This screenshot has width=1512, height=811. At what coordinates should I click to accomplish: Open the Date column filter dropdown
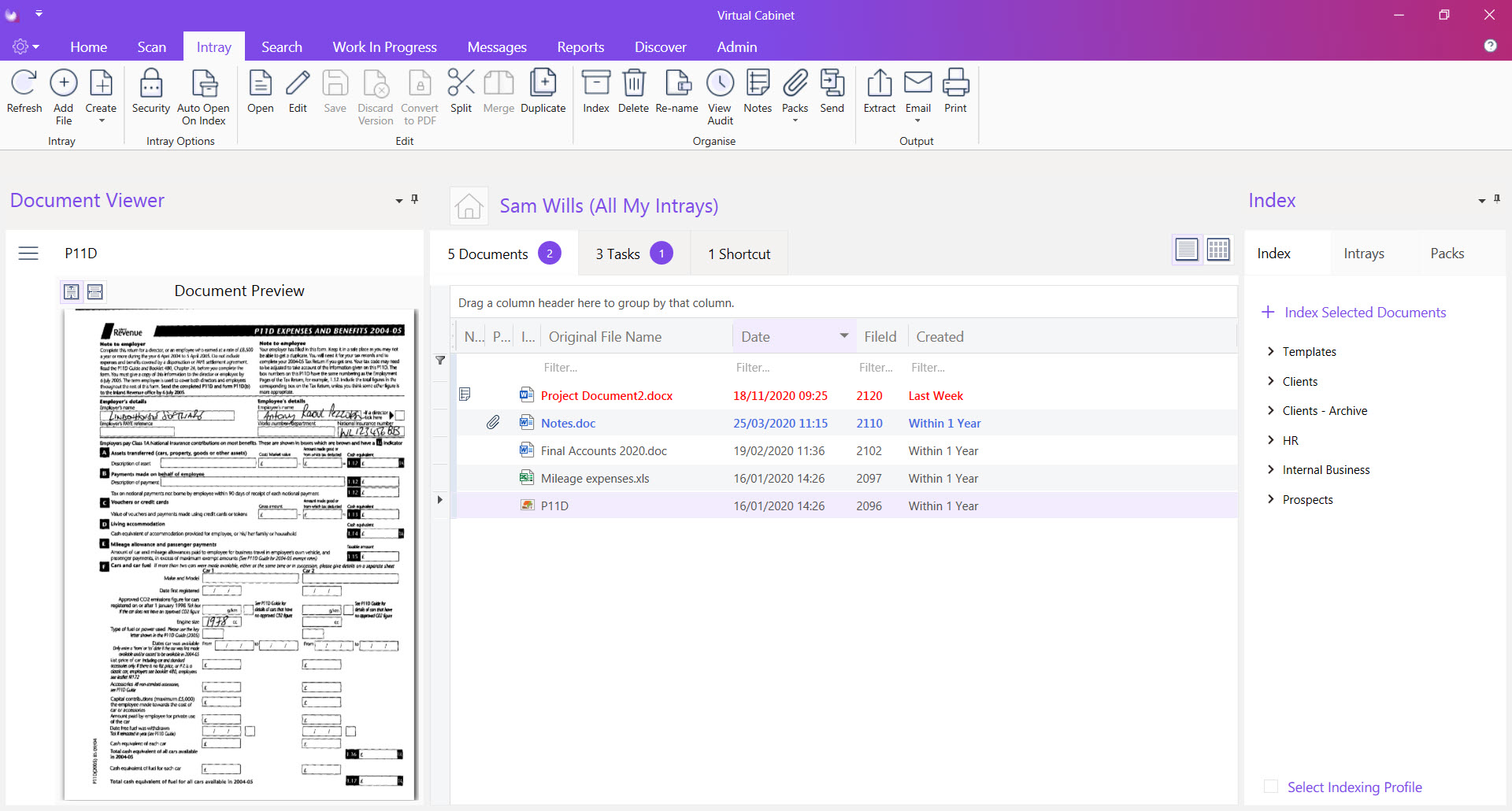[844, 335]
